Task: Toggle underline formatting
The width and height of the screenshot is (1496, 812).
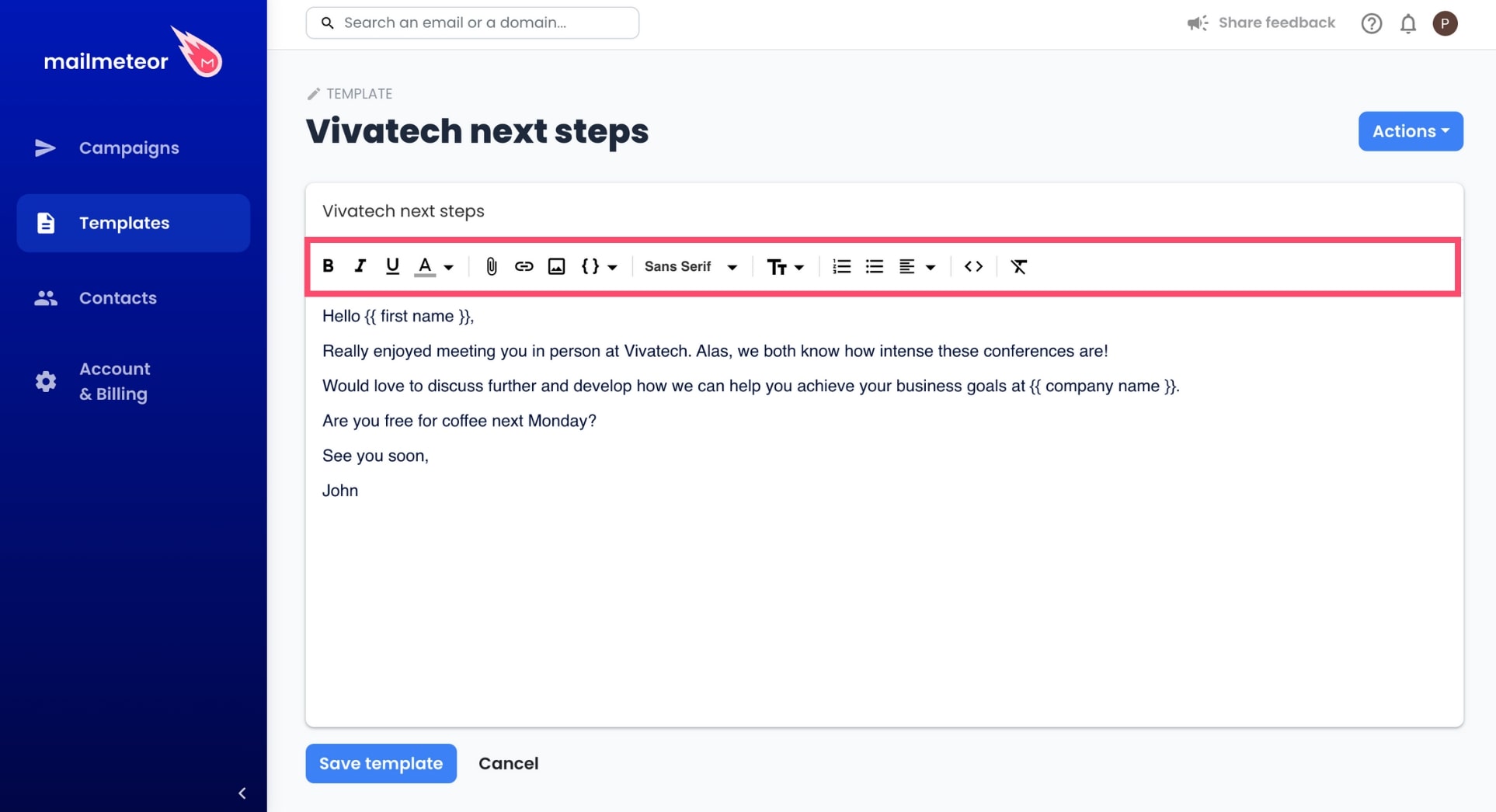Action: [392, 266]
